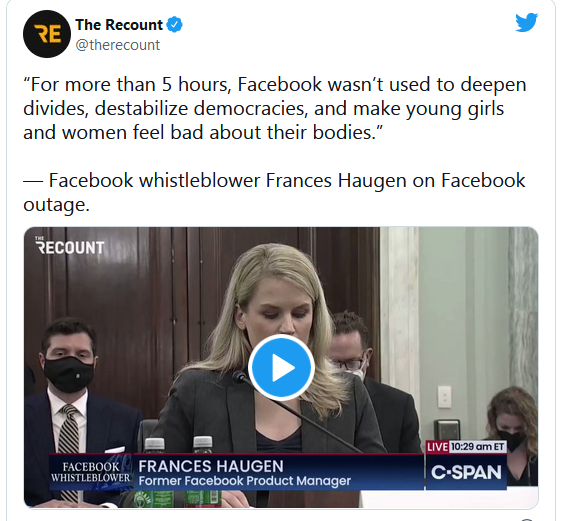Image resolution: width=566 pixels, height=521 pixels.
Task: Click the FRANCES HAUGEN name banner
Action: (x=211, y=466)
